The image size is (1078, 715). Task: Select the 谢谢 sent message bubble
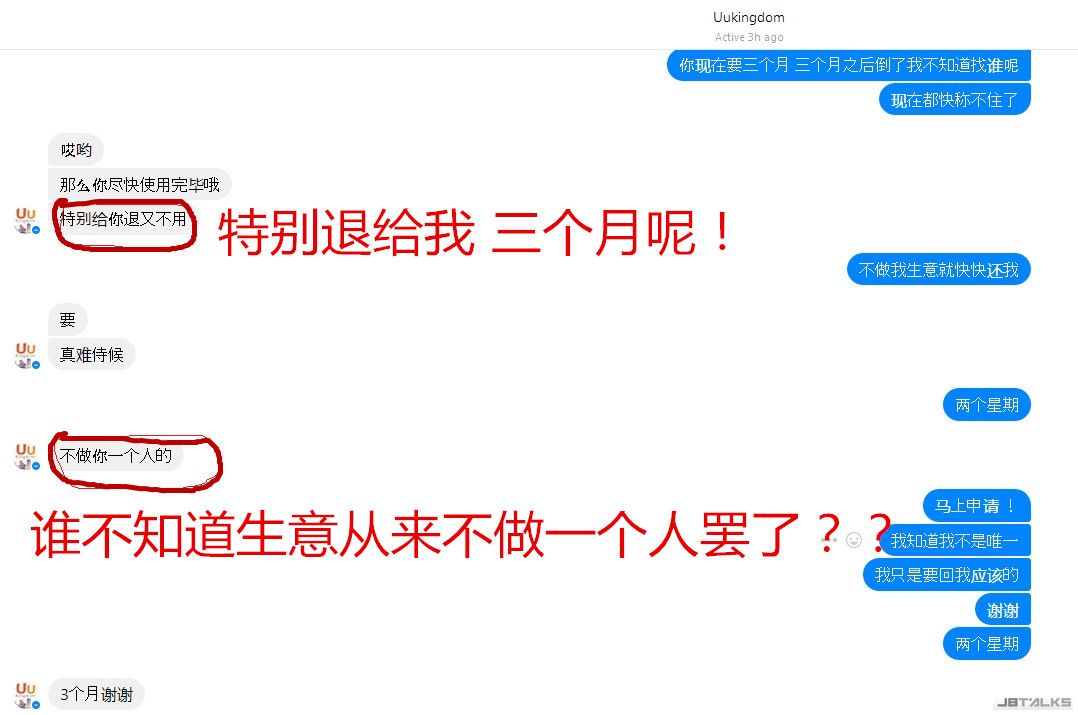[x=1003, y=610]
